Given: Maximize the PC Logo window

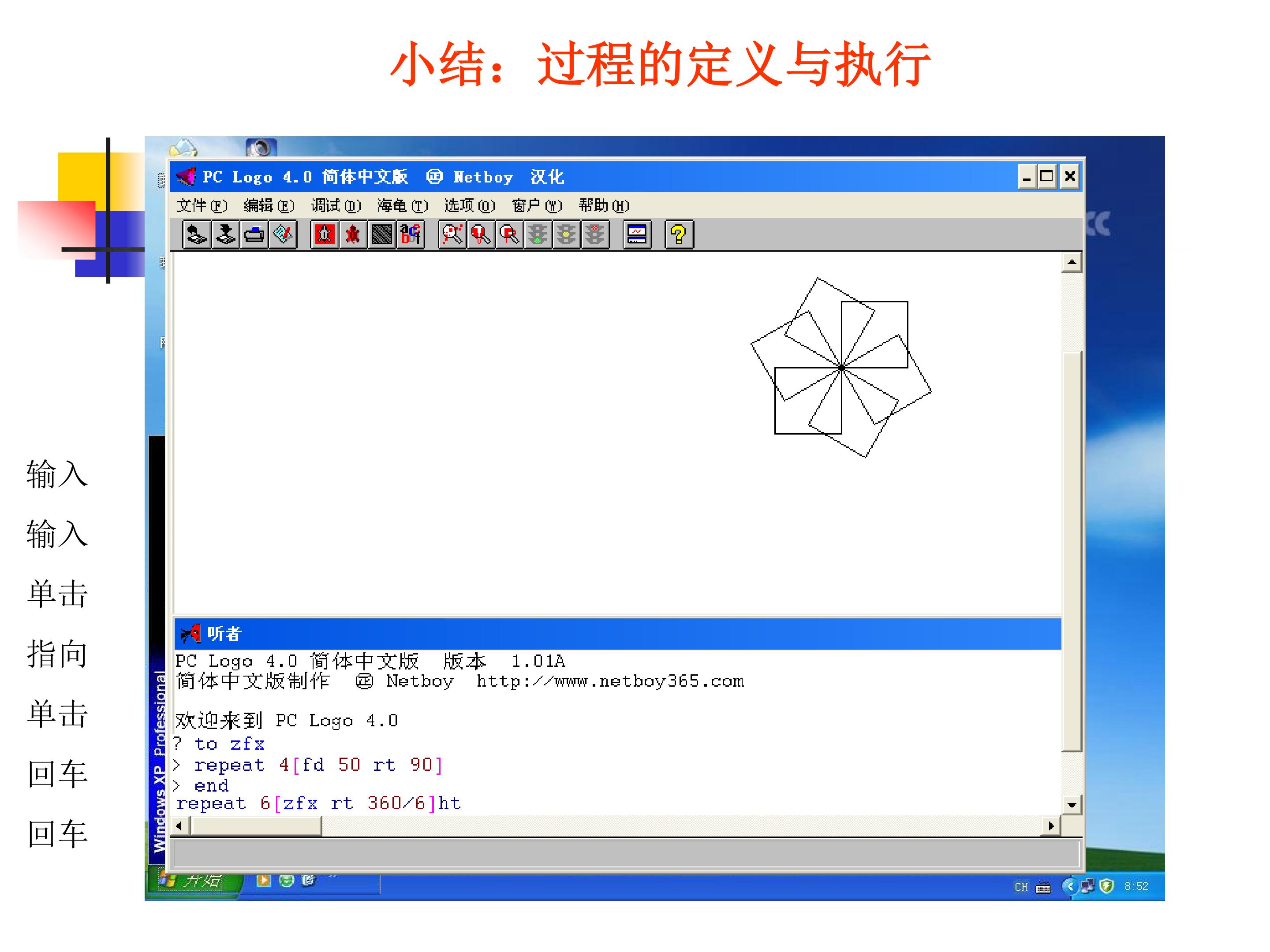Looking at the screenshot, I should pyautogui.click(x=1047, y=176).
